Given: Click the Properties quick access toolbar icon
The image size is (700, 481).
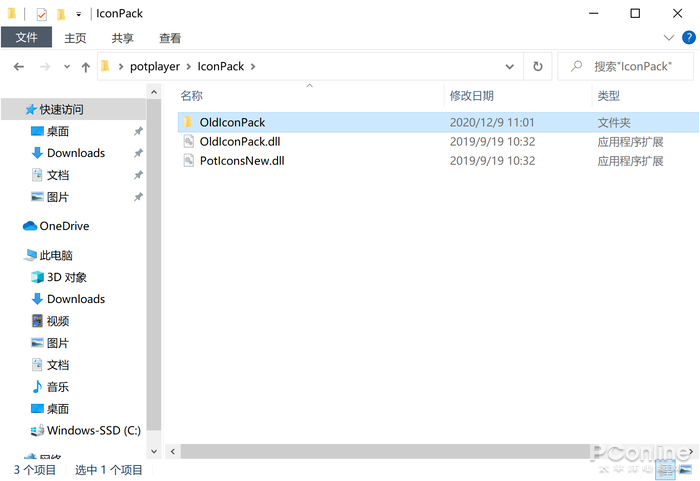Looking at the screenshot, I should pyautogui.click(x=41, y=14).
